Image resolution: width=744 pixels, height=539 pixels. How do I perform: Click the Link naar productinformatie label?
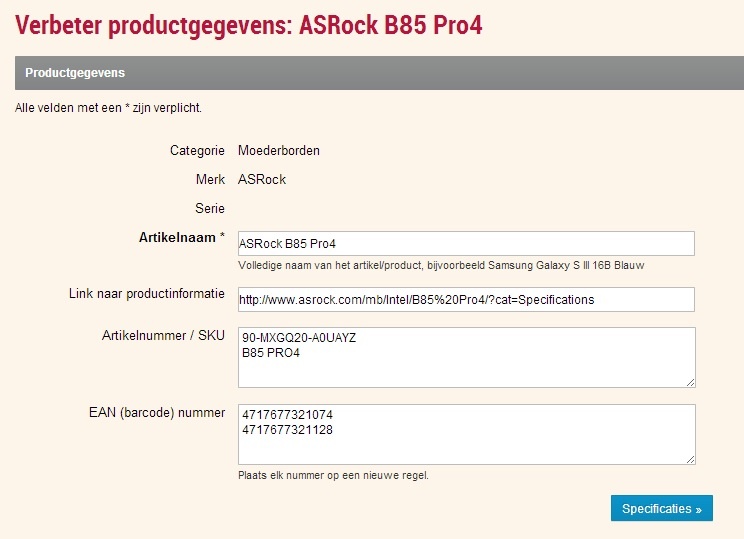tap(147, 292)
